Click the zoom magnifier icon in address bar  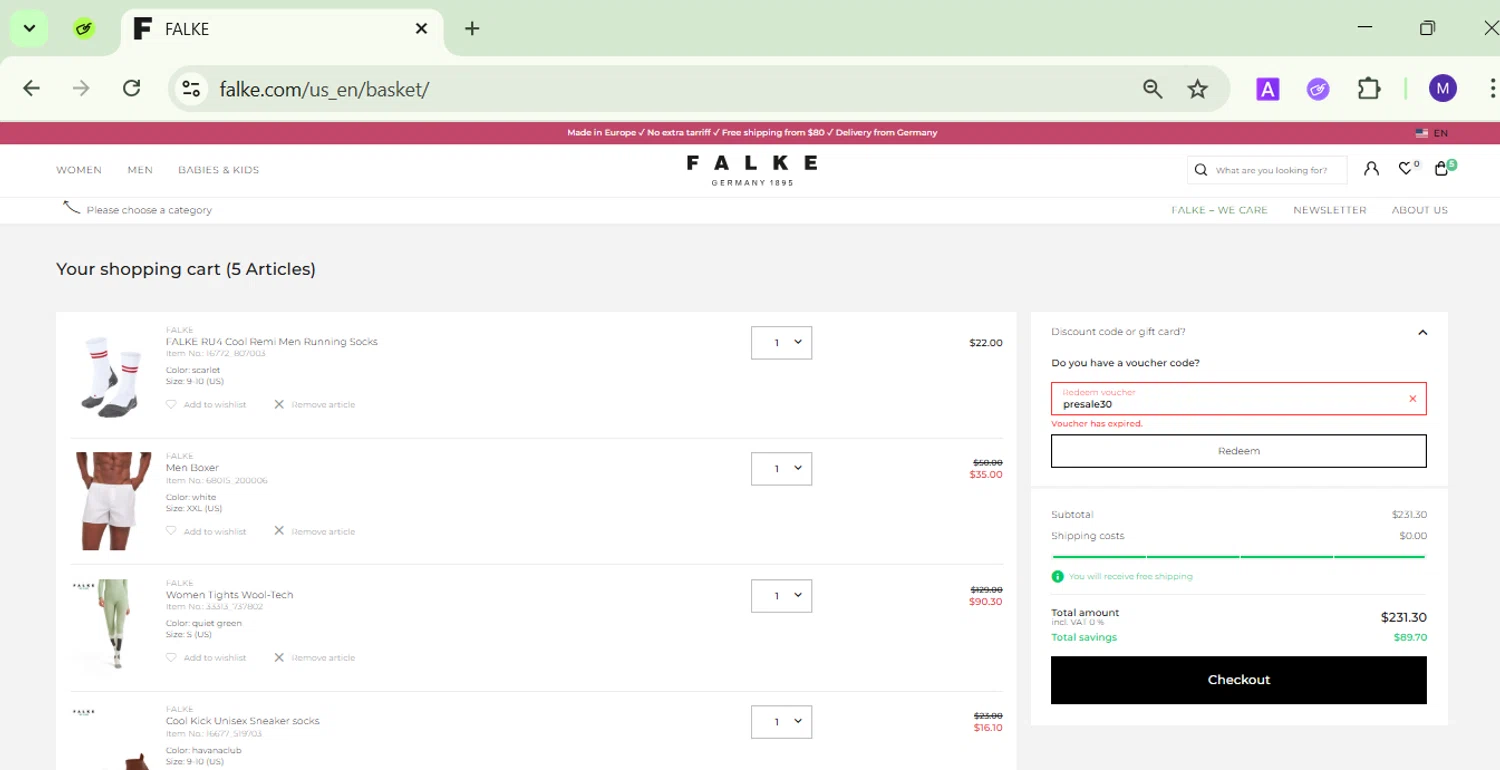(x=1152, y=89)
